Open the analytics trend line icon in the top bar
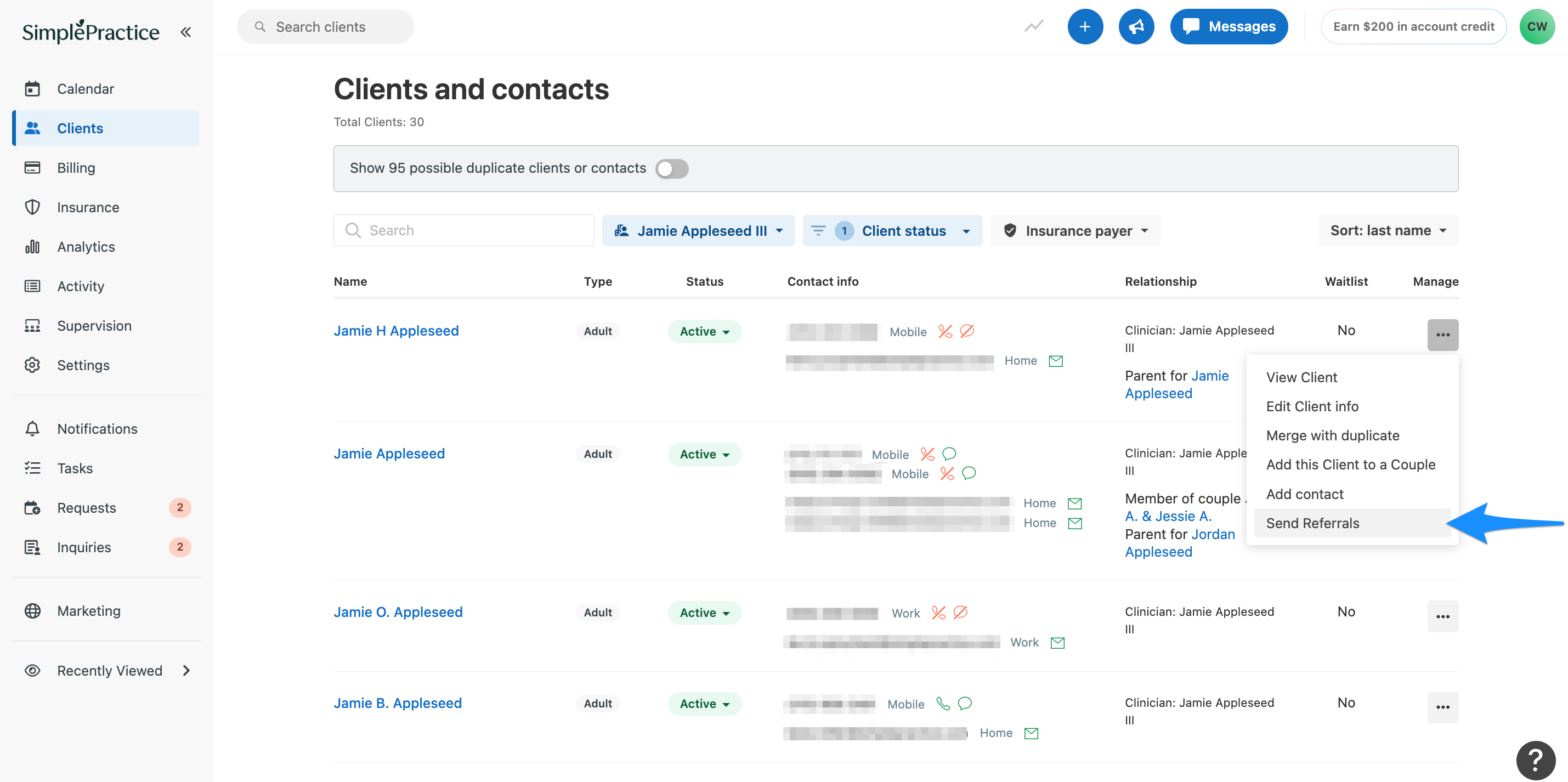This screenshot has height=782, width=1568. click(1034, 26)
